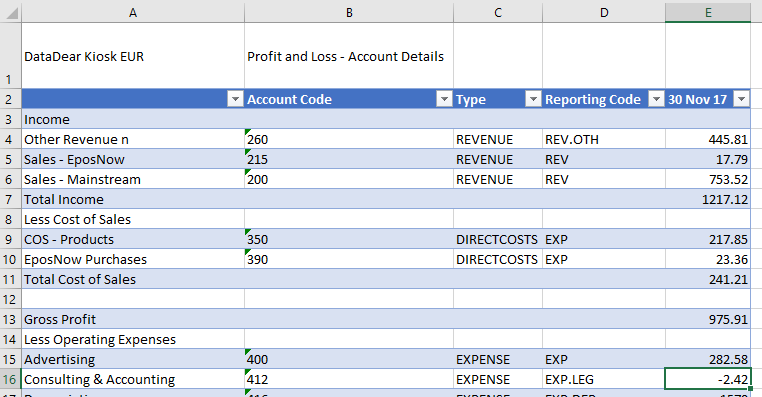Click account code 390 cell
Image resolution: width=762 pixels, height=397 pixels.
(x=349, y=259)
